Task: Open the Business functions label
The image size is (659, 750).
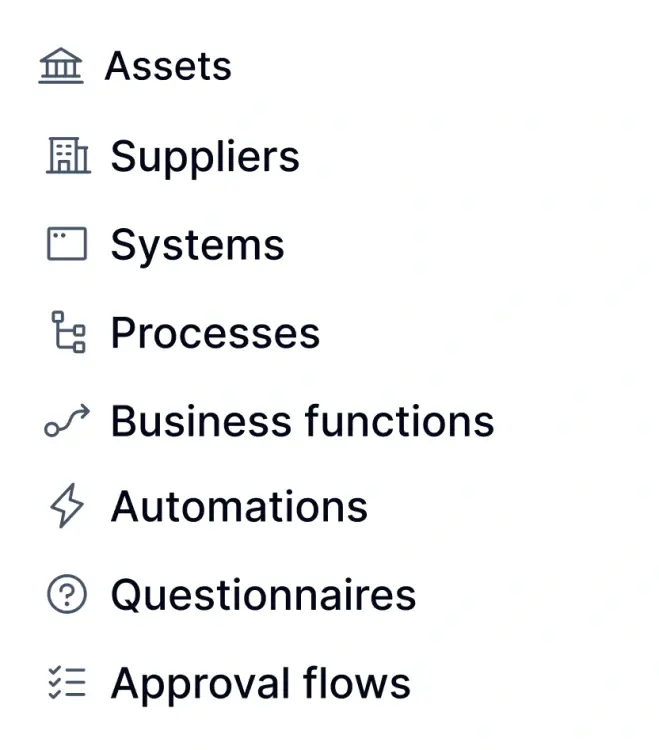Action: pyautogui.click(x=302, y=421)
